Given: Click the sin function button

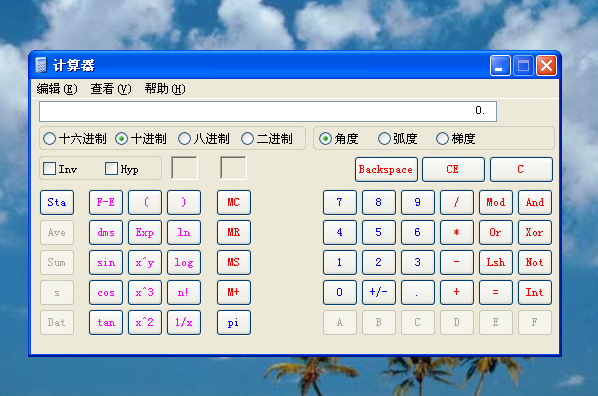Looking at the screenshot, I should (x=106, y=262).
